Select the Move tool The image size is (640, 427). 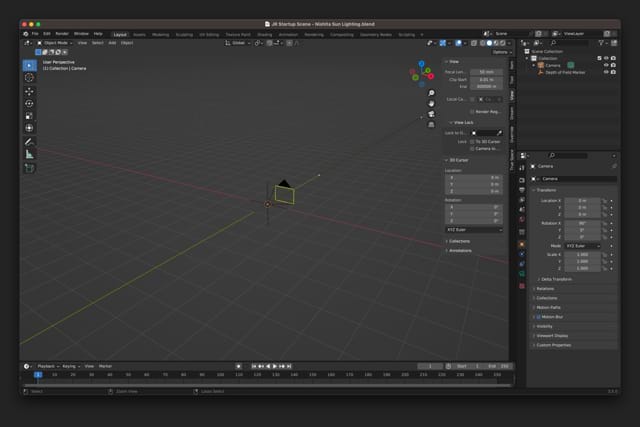tap(29, 92)
